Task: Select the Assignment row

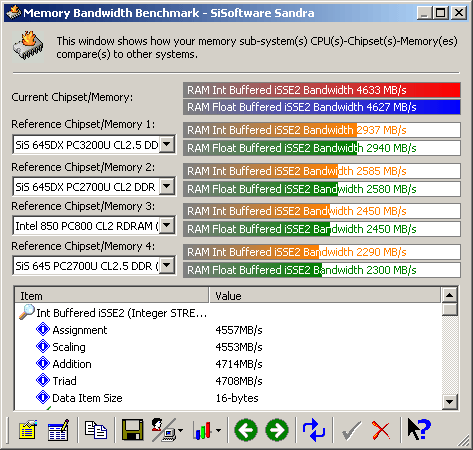Action: (228, 330)
